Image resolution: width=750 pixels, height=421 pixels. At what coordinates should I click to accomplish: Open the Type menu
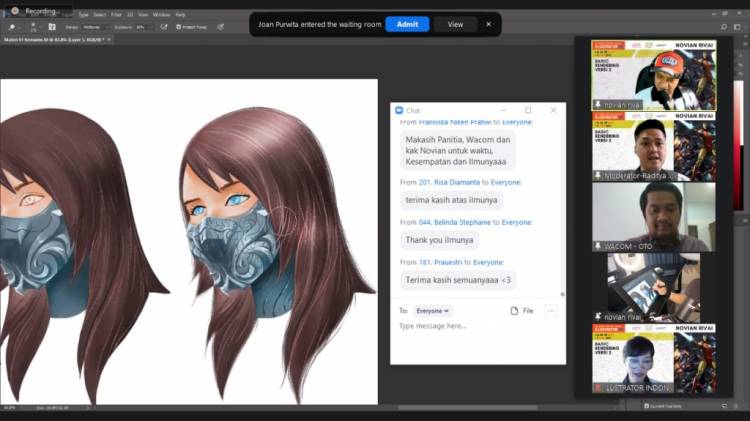[x=84, y=15]
